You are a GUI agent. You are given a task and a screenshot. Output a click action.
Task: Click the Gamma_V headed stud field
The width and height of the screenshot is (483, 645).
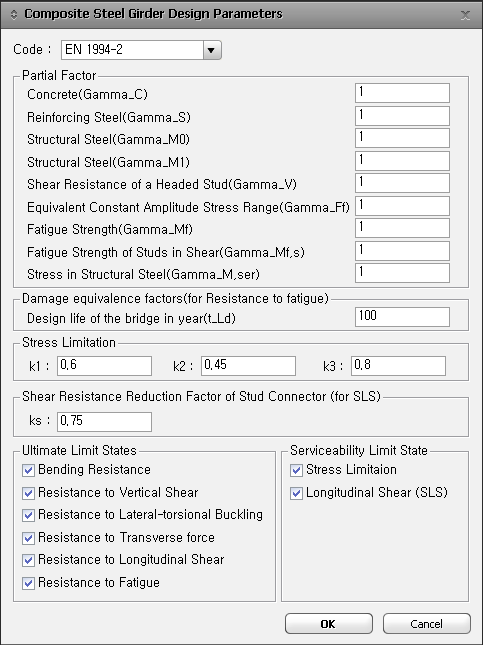[x=402, y=183]
